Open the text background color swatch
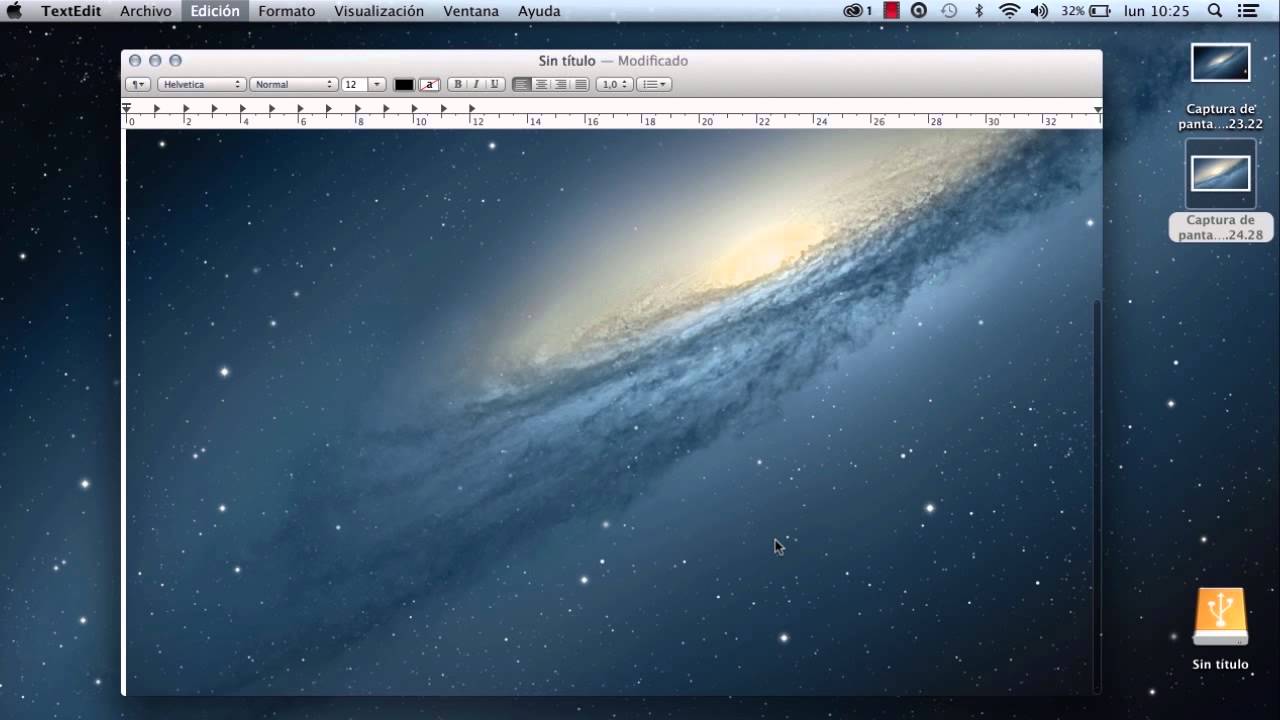The height and width of the screenshot is (720, 1280). coord(429,85)
